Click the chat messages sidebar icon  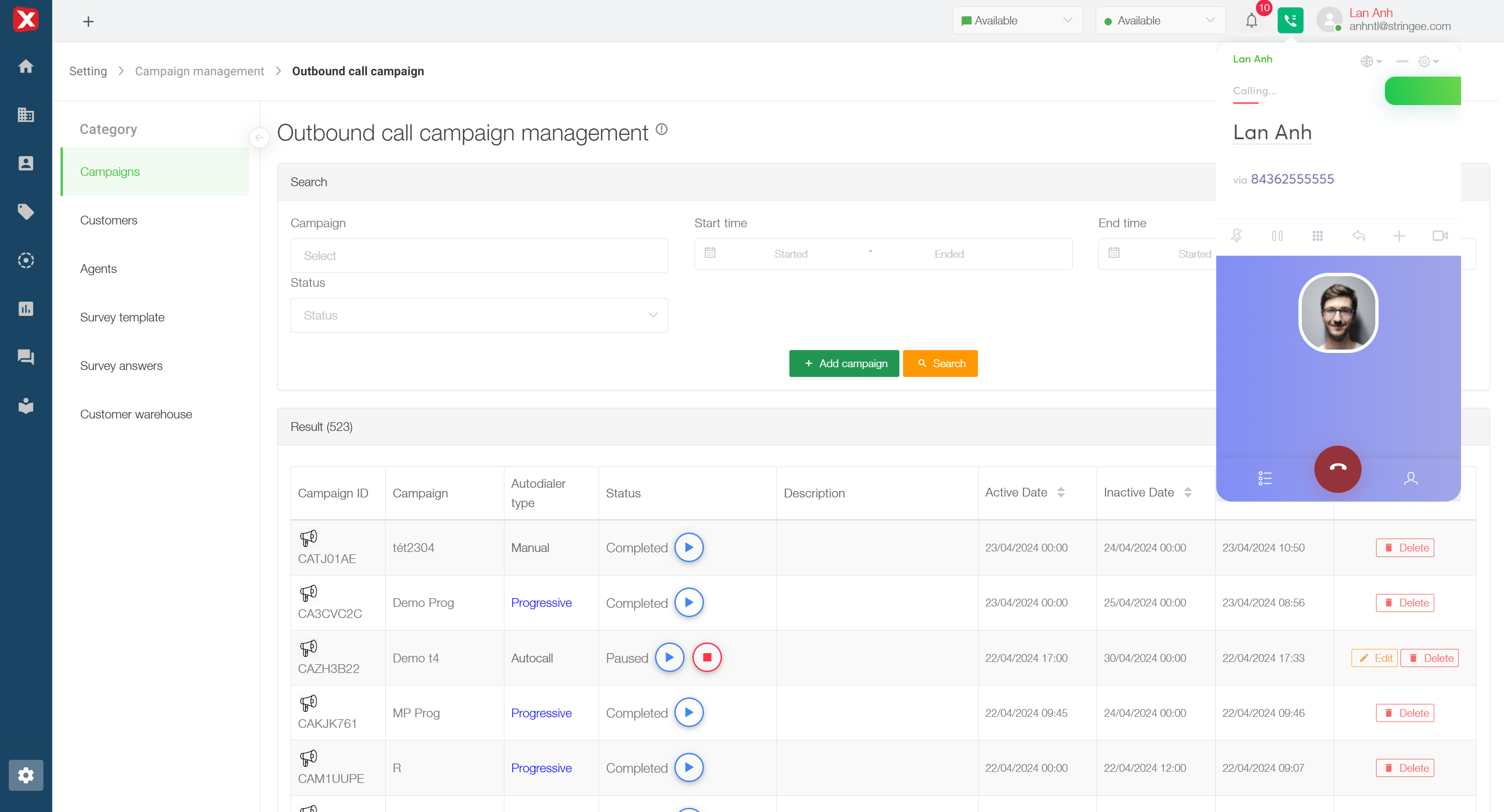[x=26, y=357]
